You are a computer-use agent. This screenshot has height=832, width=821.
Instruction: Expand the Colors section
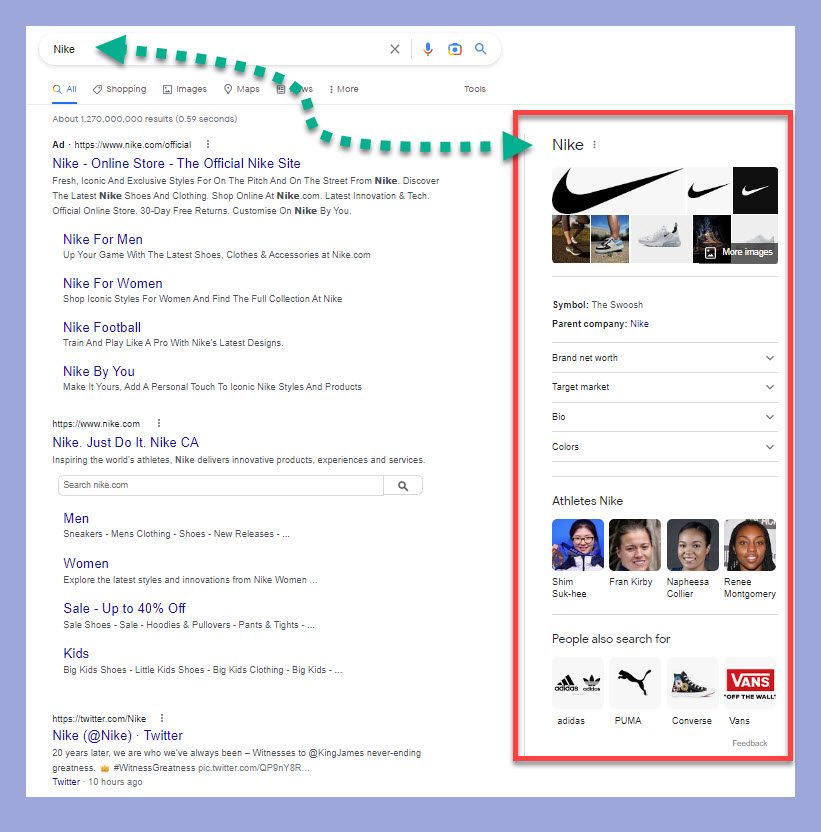pyautogui.click(x=664, y=447)
